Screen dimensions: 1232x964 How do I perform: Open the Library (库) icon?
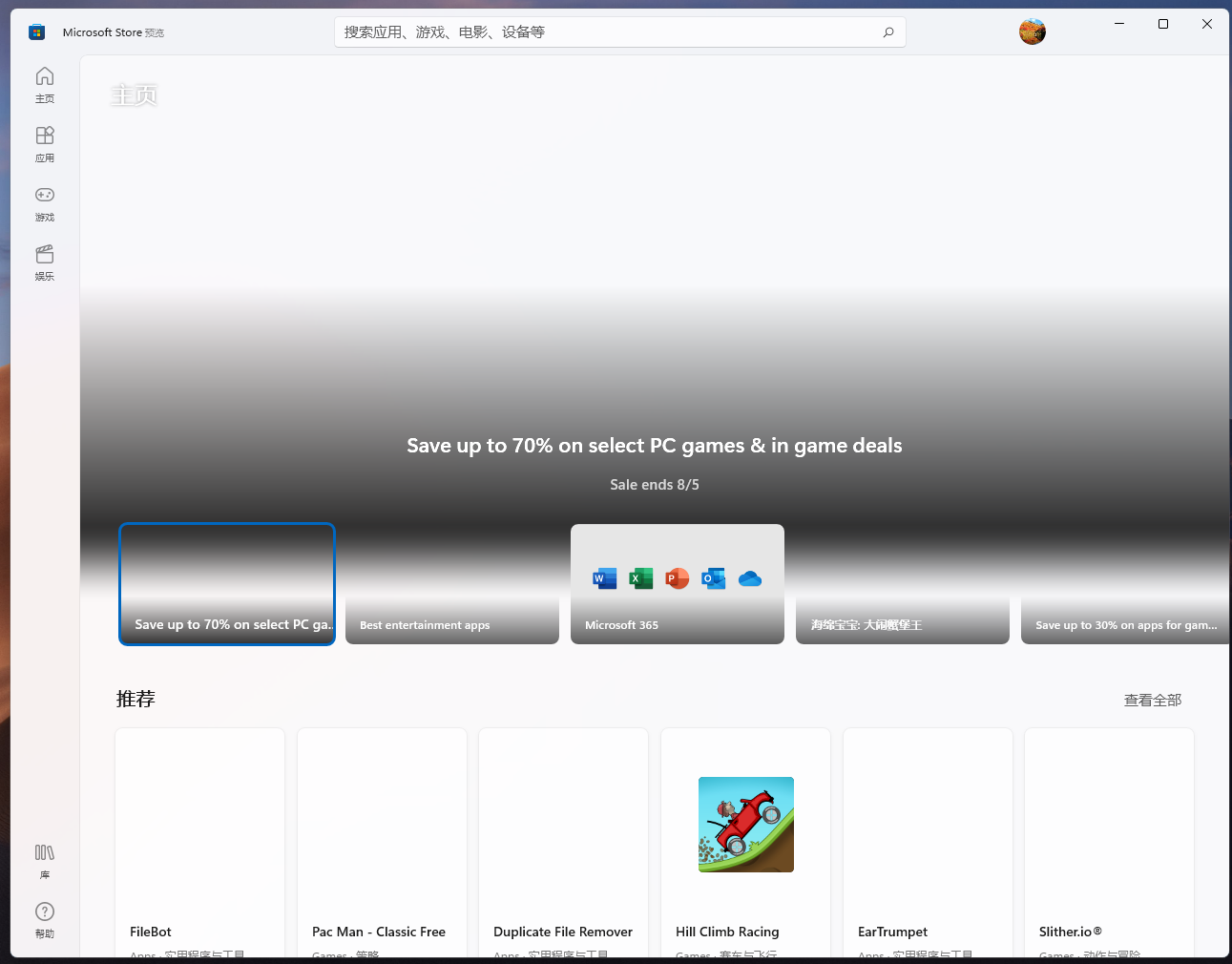coord(45,861)
